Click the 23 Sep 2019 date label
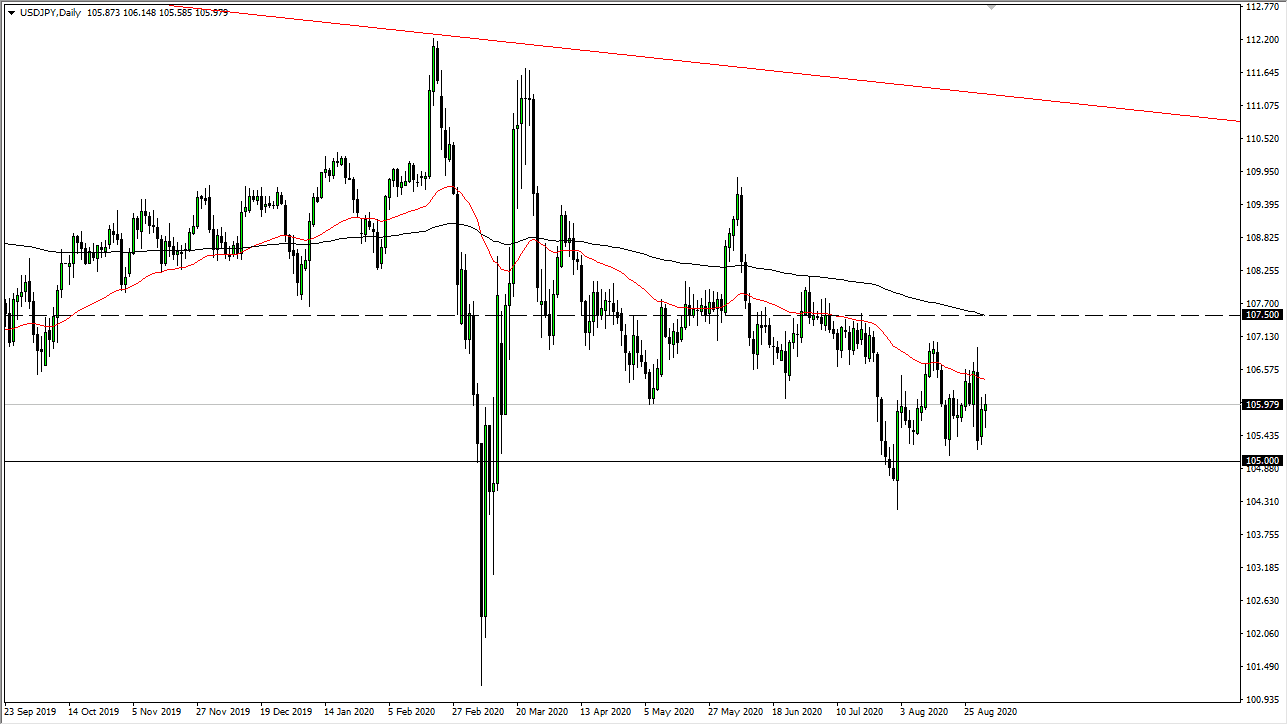 pos(30,712)
